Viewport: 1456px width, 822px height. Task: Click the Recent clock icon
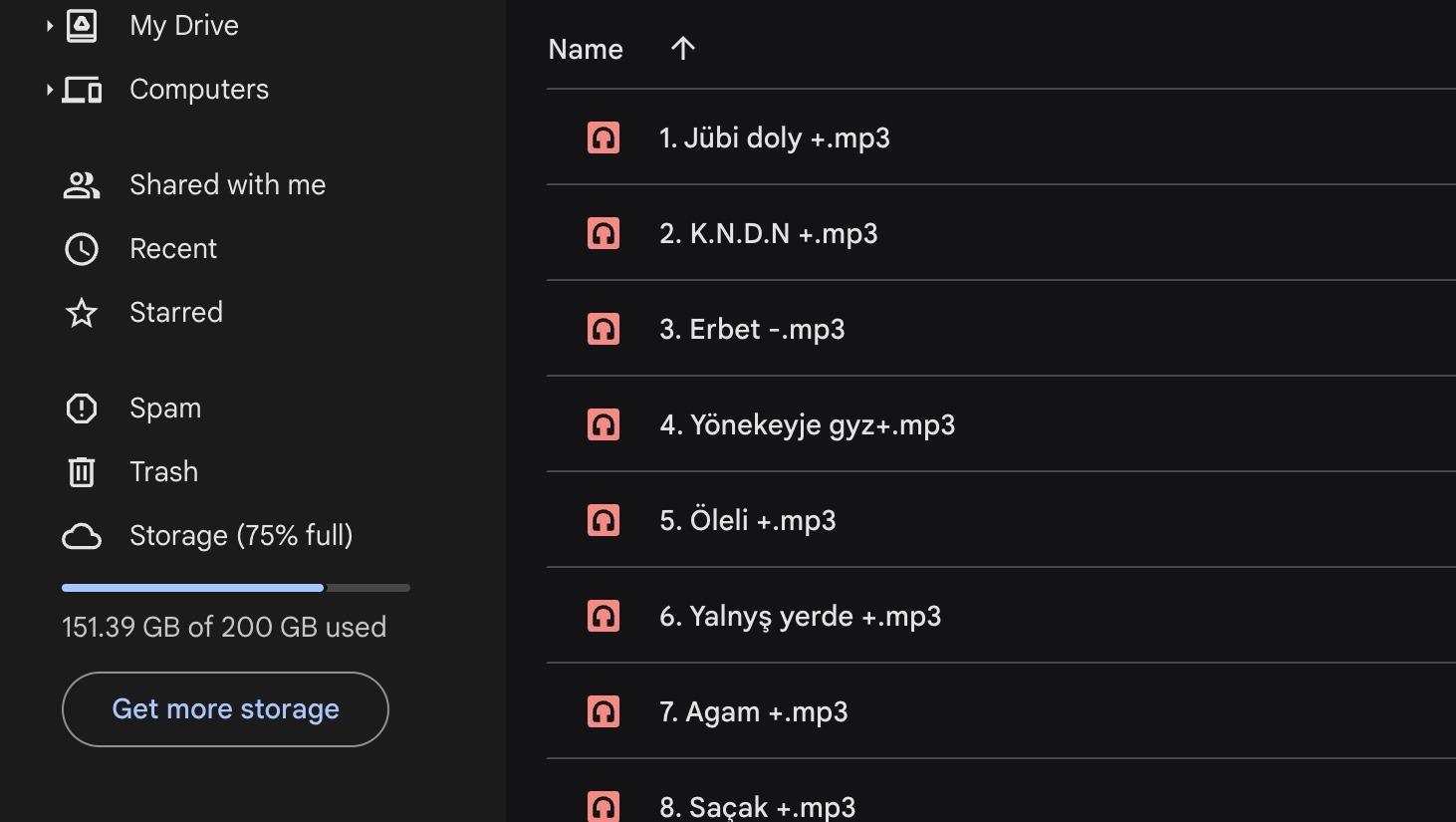(82, 249)
